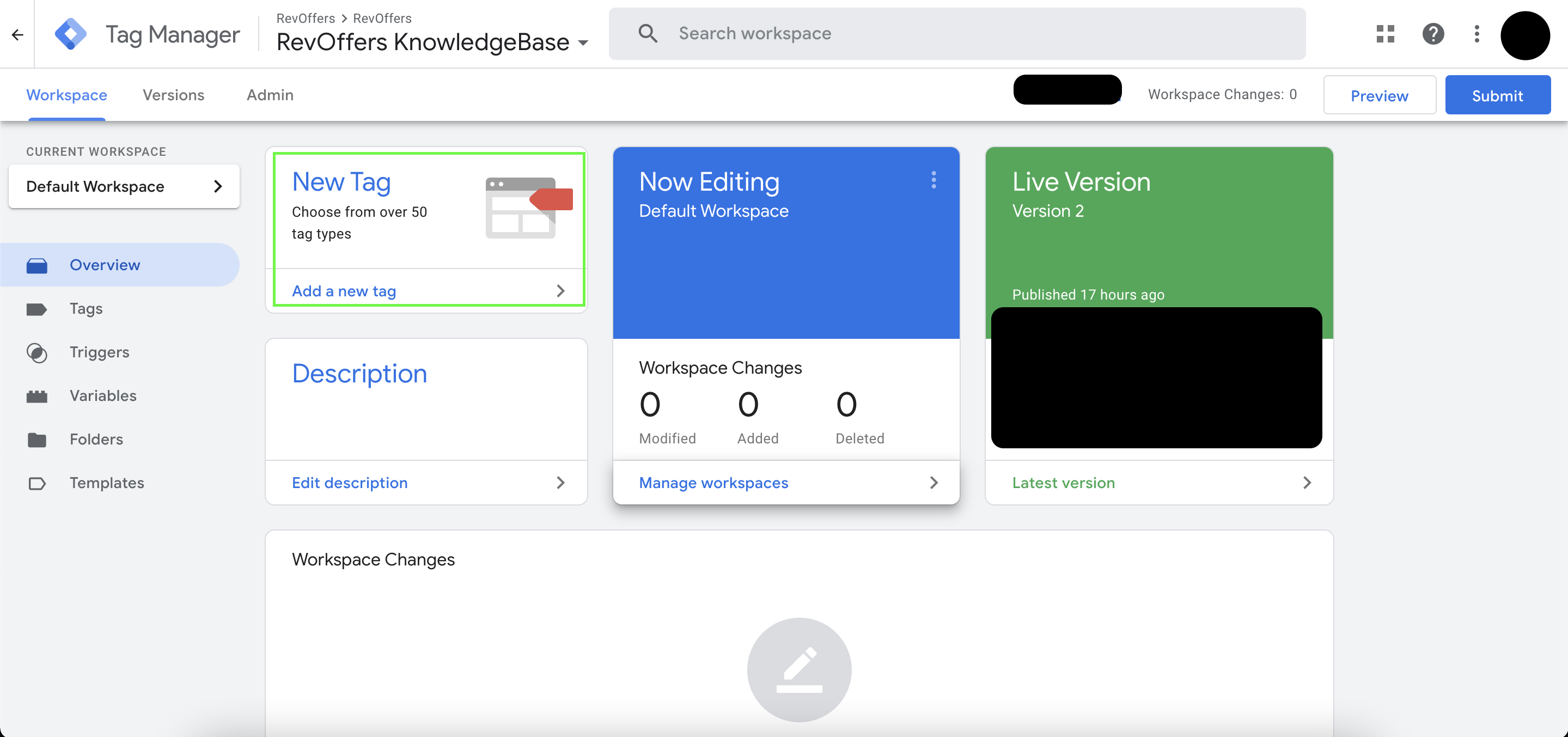Click the Add a new tag link

(x=344, y=291)
